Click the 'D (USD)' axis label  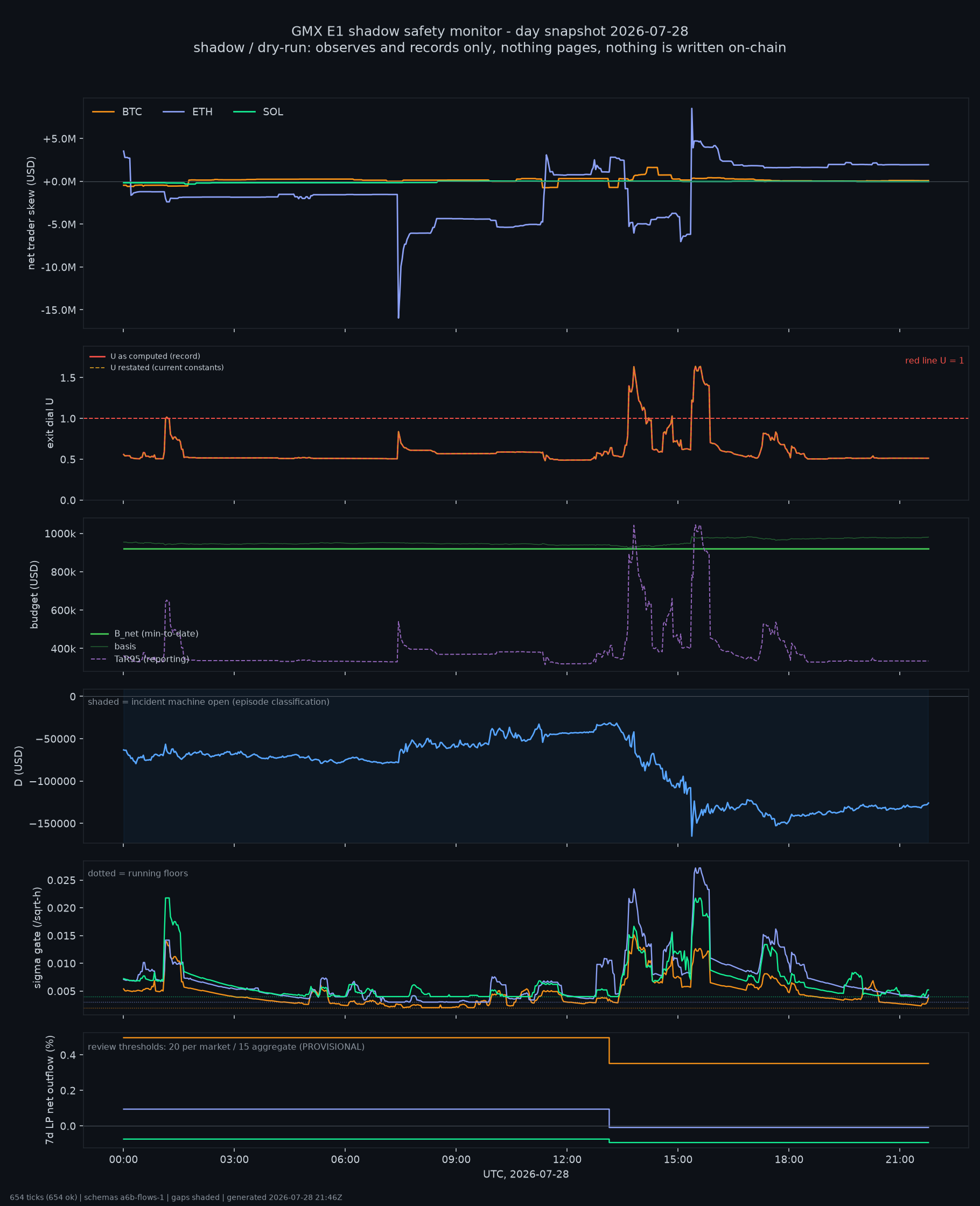19,766
